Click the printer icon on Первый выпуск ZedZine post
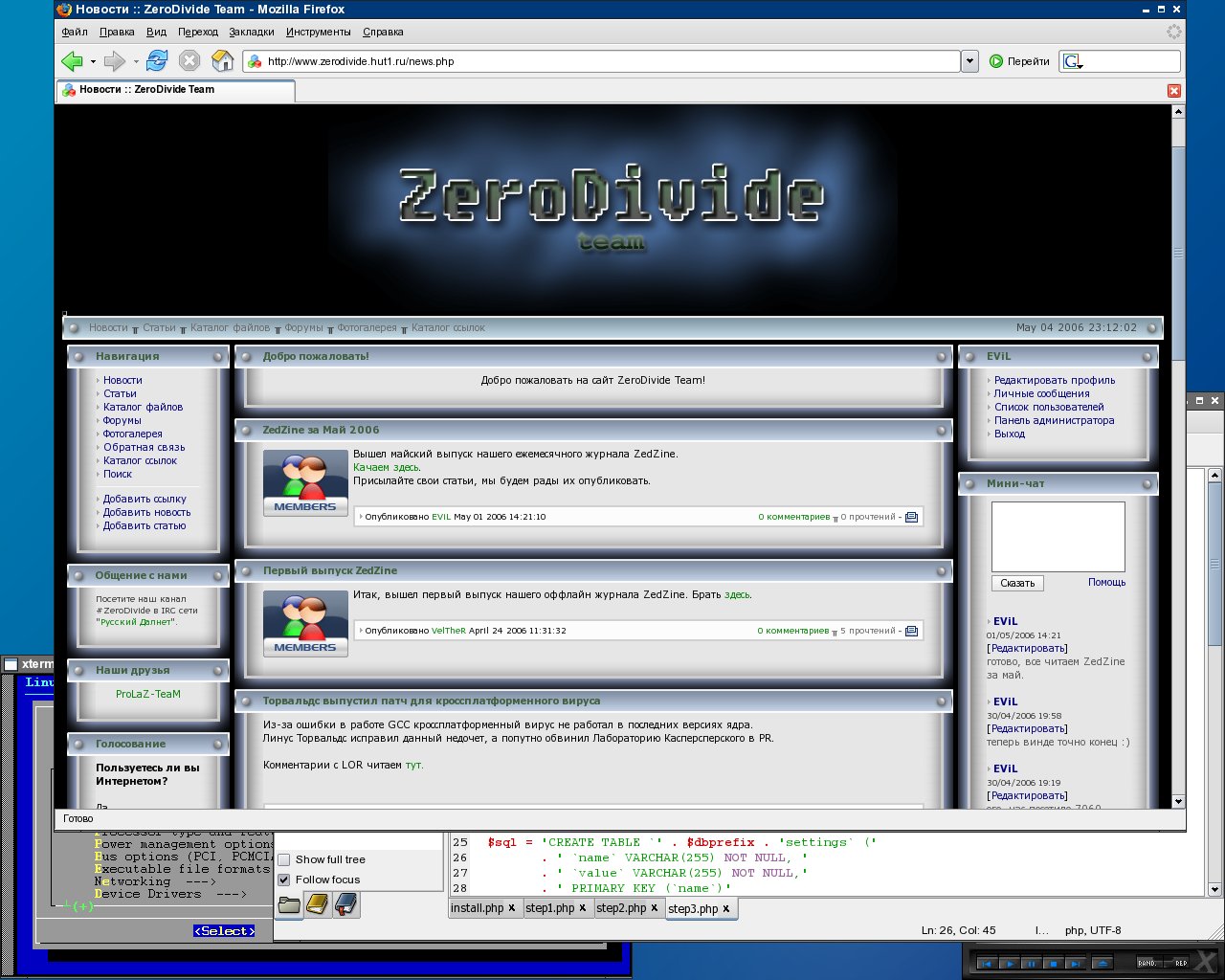1225x980 pixels. click(x=911, y=631)
